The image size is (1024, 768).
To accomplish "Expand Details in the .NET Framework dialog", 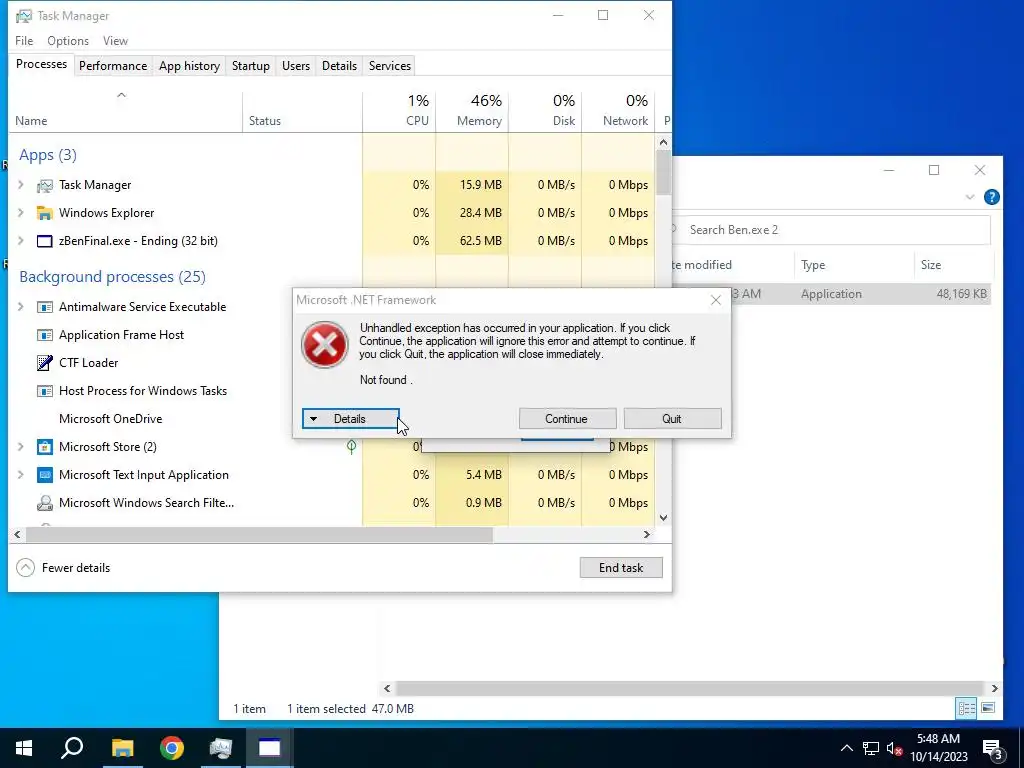I will [x=351, y=419].
